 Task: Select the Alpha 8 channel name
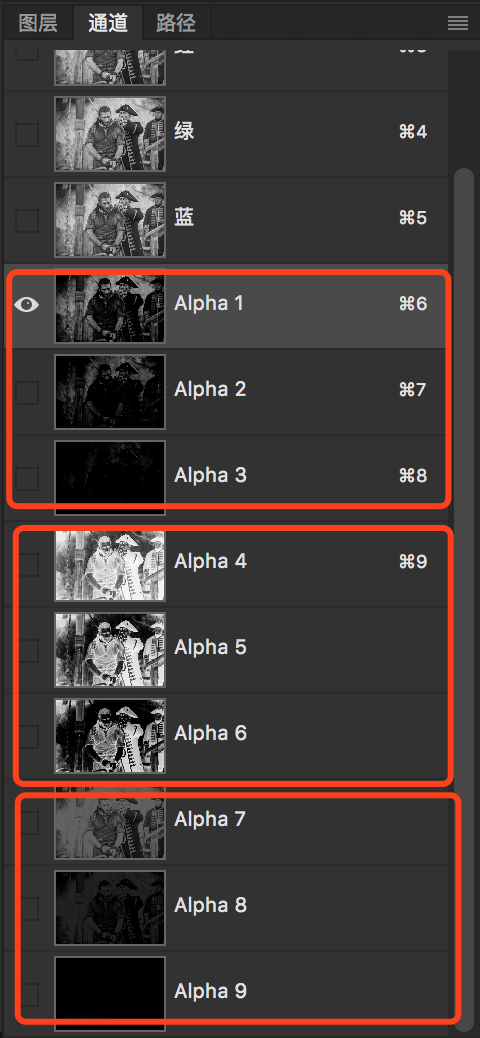tap(211, 905)
